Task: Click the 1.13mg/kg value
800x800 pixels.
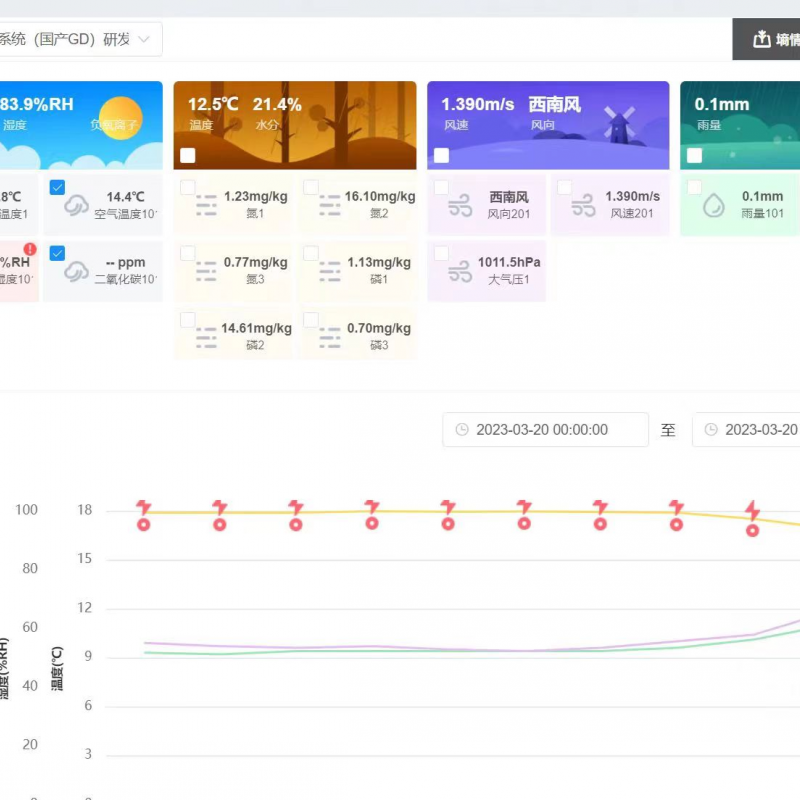Action: pos(379,262)
